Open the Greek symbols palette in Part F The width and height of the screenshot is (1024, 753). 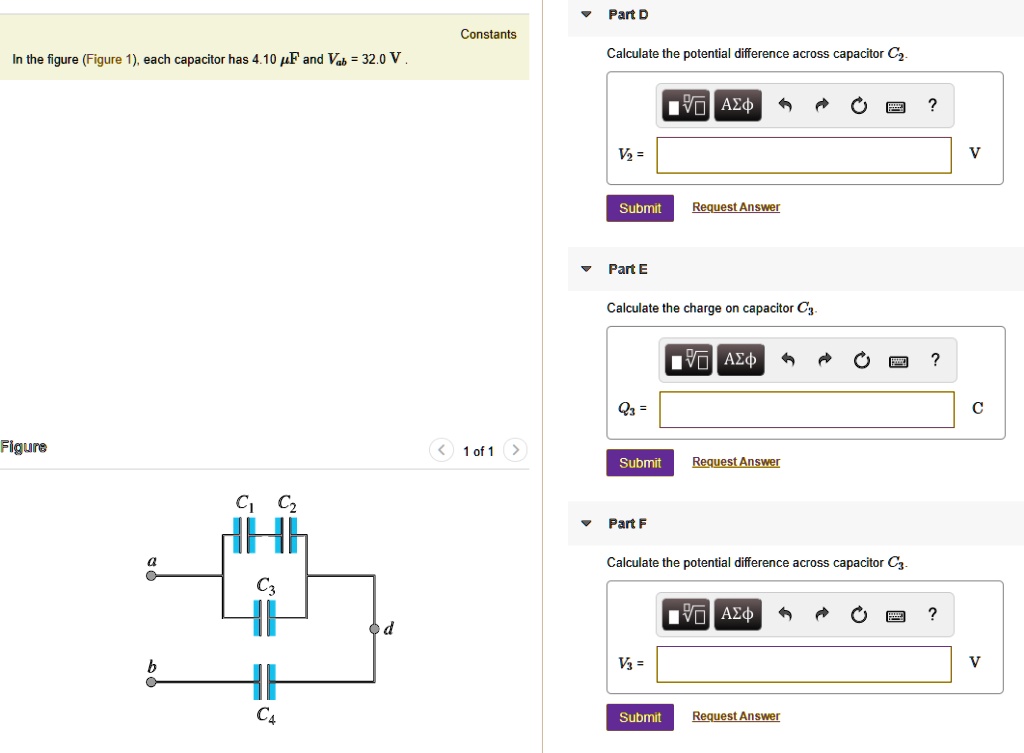[x=737, y=614]
